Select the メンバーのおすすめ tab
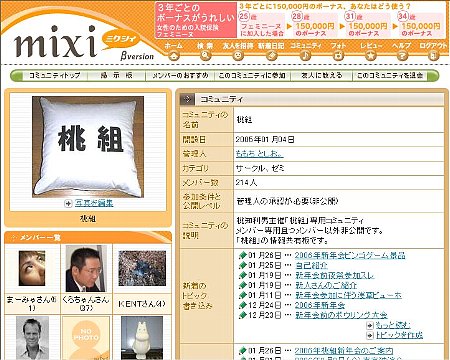This screenshot has width=450, height=360. pos(180,76)
